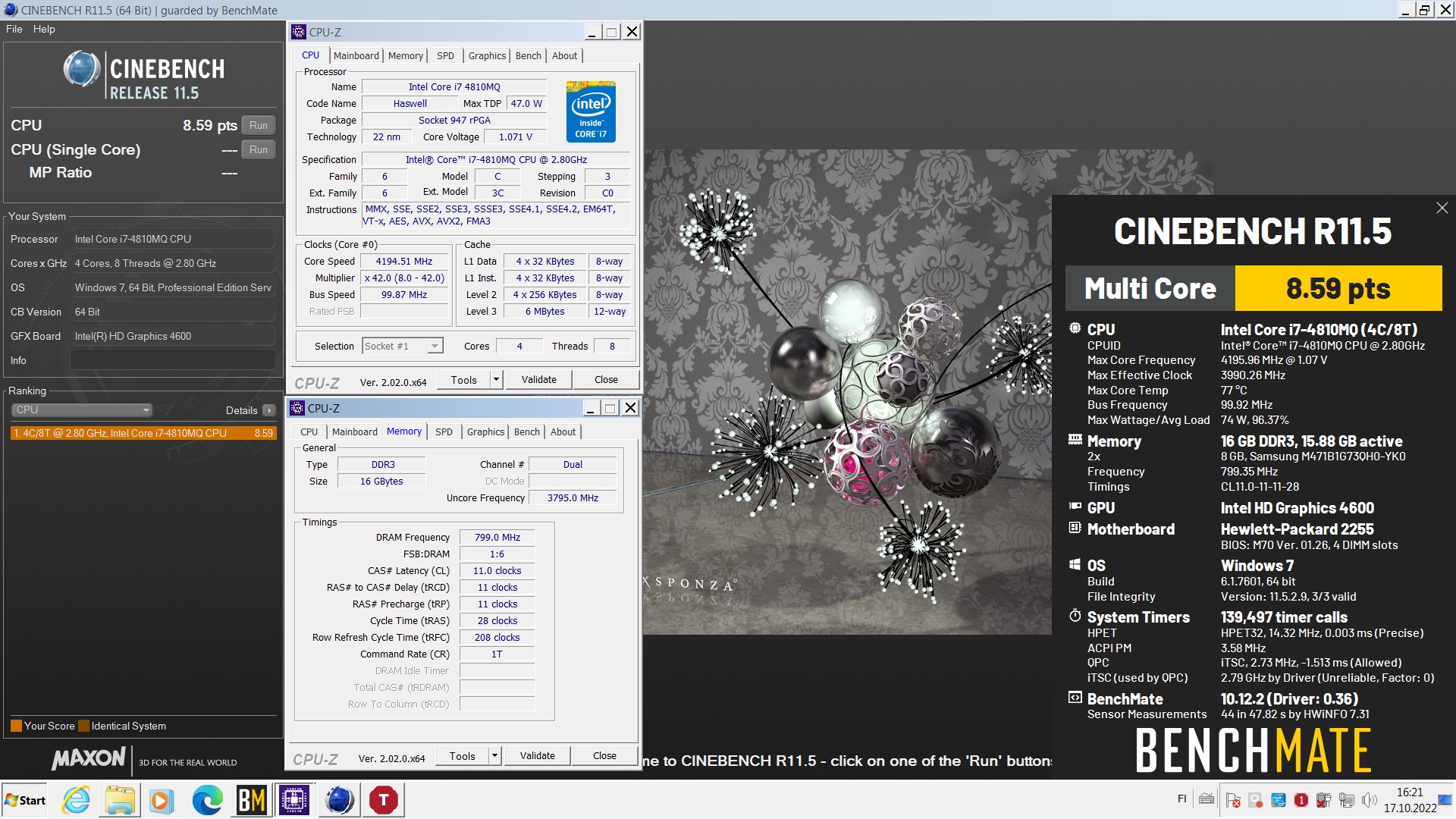Run the CPU (Single Core) benchmark
Screen dimensions: 1456x819
[259, 150]
